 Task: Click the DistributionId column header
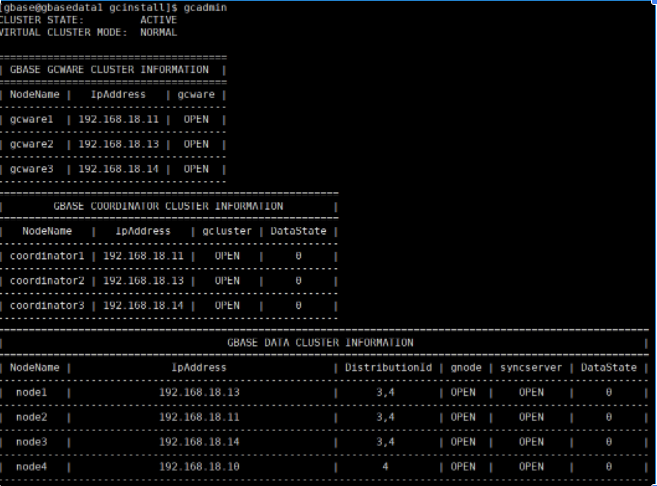[388, 368]
